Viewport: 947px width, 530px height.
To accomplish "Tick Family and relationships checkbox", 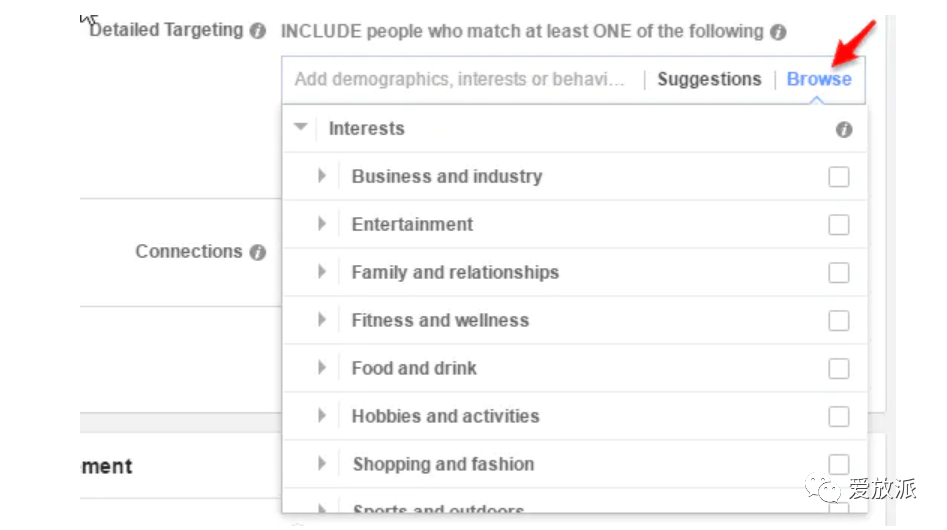I will click(839, 273).
